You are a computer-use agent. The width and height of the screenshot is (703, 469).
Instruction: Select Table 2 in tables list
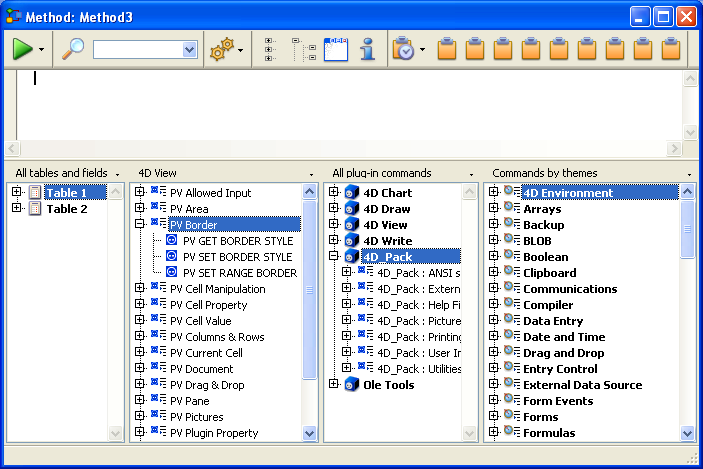(67, 209)
